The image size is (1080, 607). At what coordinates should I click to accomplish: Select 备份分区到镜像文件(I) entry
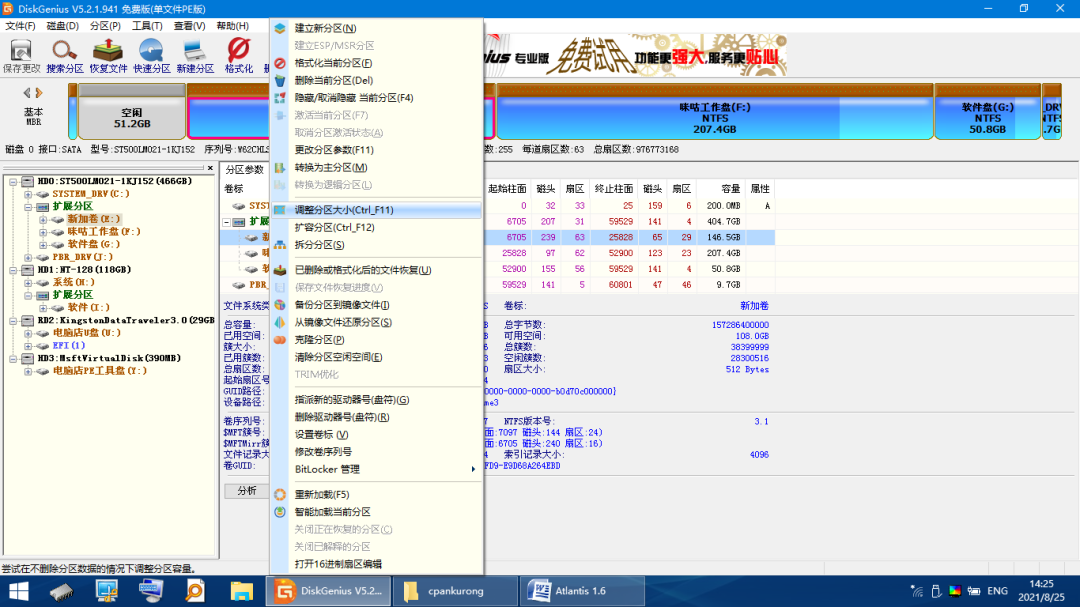(377, 305)
